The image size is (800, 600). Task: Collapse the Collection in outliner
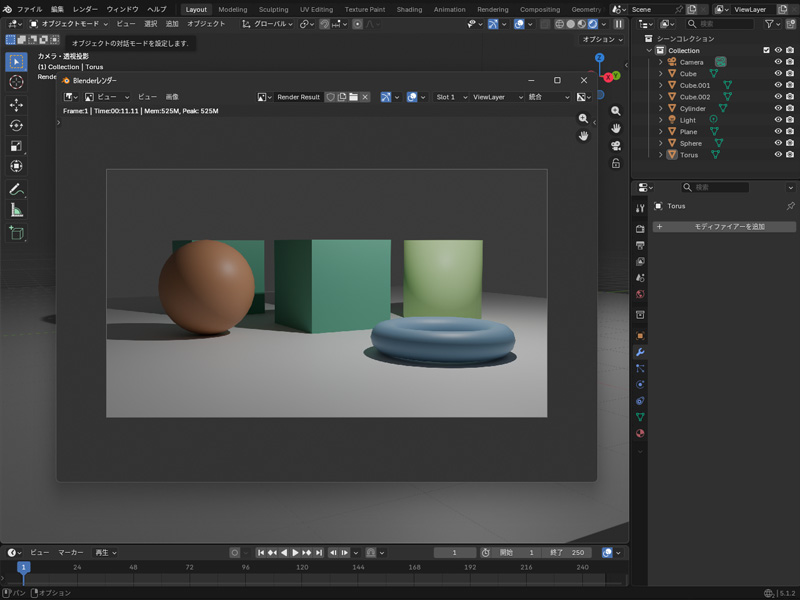(649, 51)
